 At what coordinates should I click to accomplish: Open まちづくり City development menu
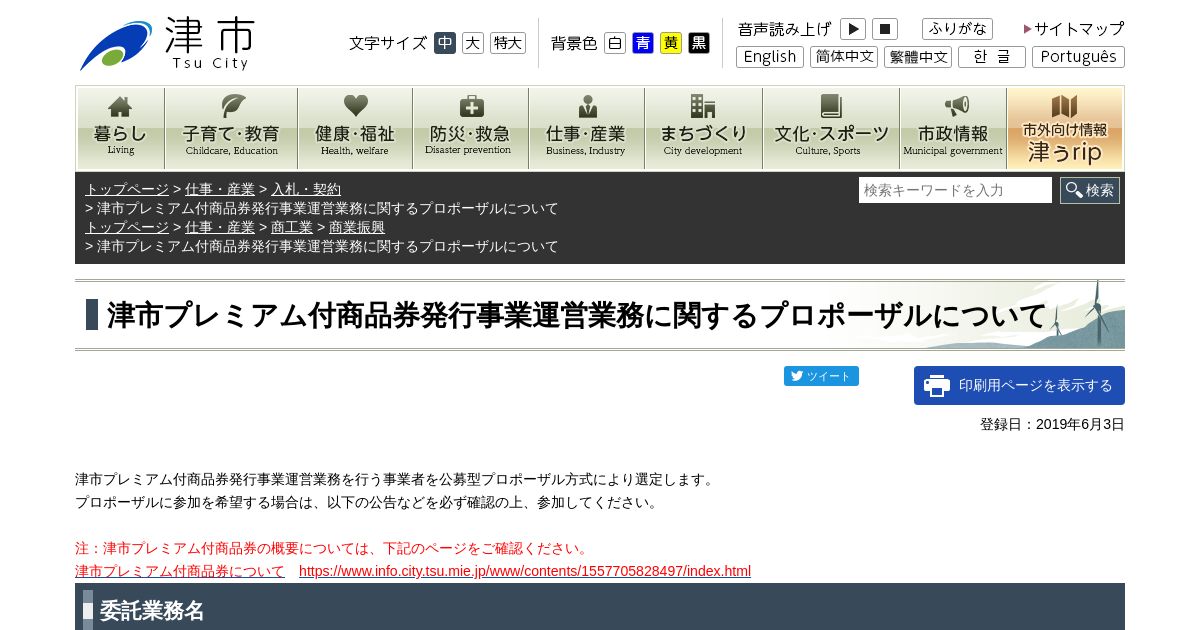[703, 128]
